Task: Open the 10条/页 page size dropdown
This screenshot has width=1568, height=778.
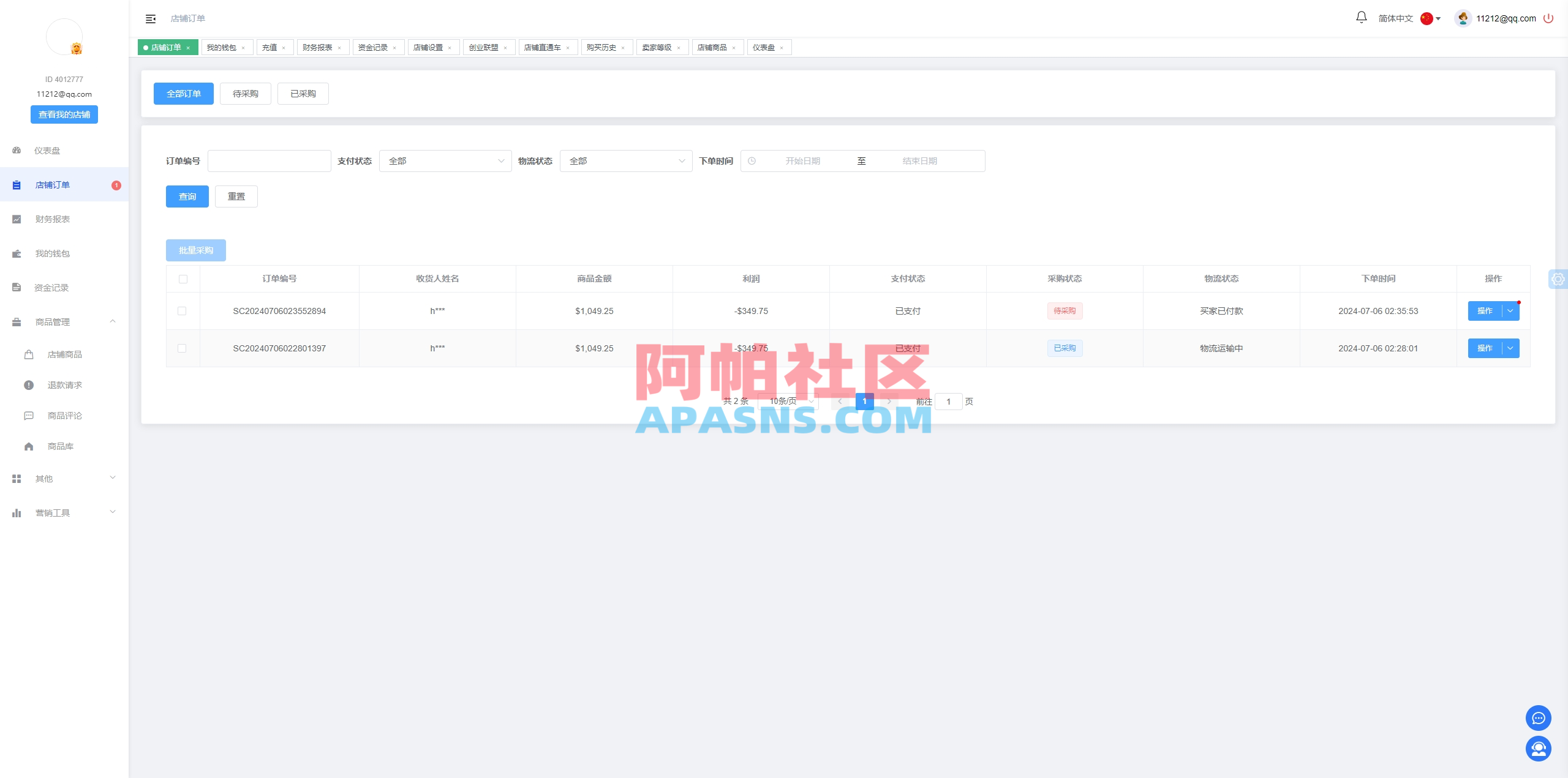Action: (x=789, y=401)
